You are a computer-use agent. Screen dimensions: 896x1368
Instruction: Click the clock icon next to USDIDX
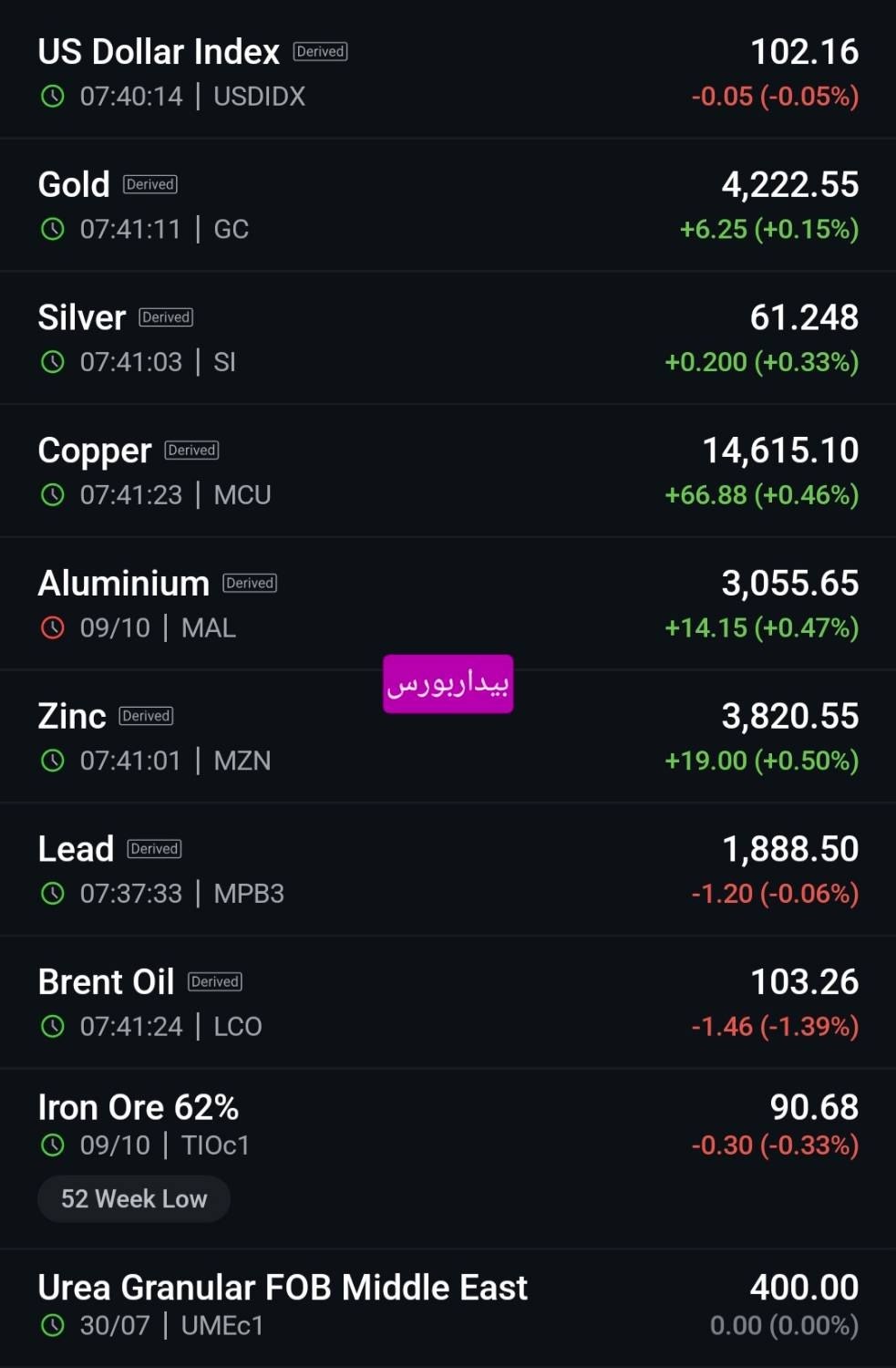53,96
